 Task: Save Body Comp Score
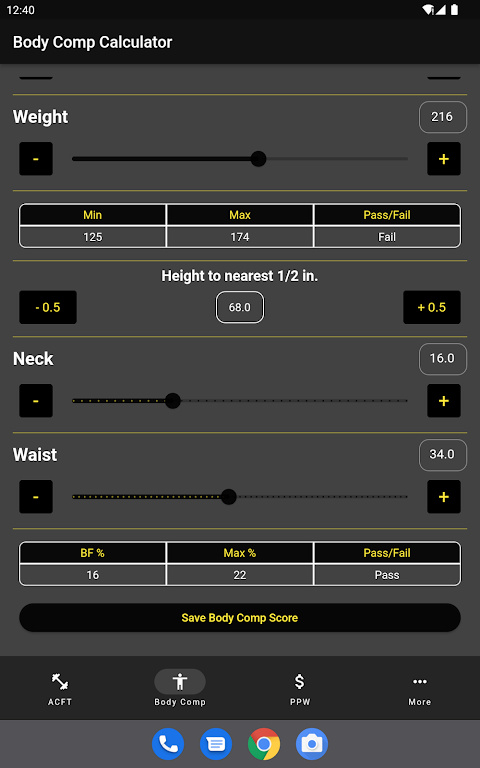(x=240, y=618)
